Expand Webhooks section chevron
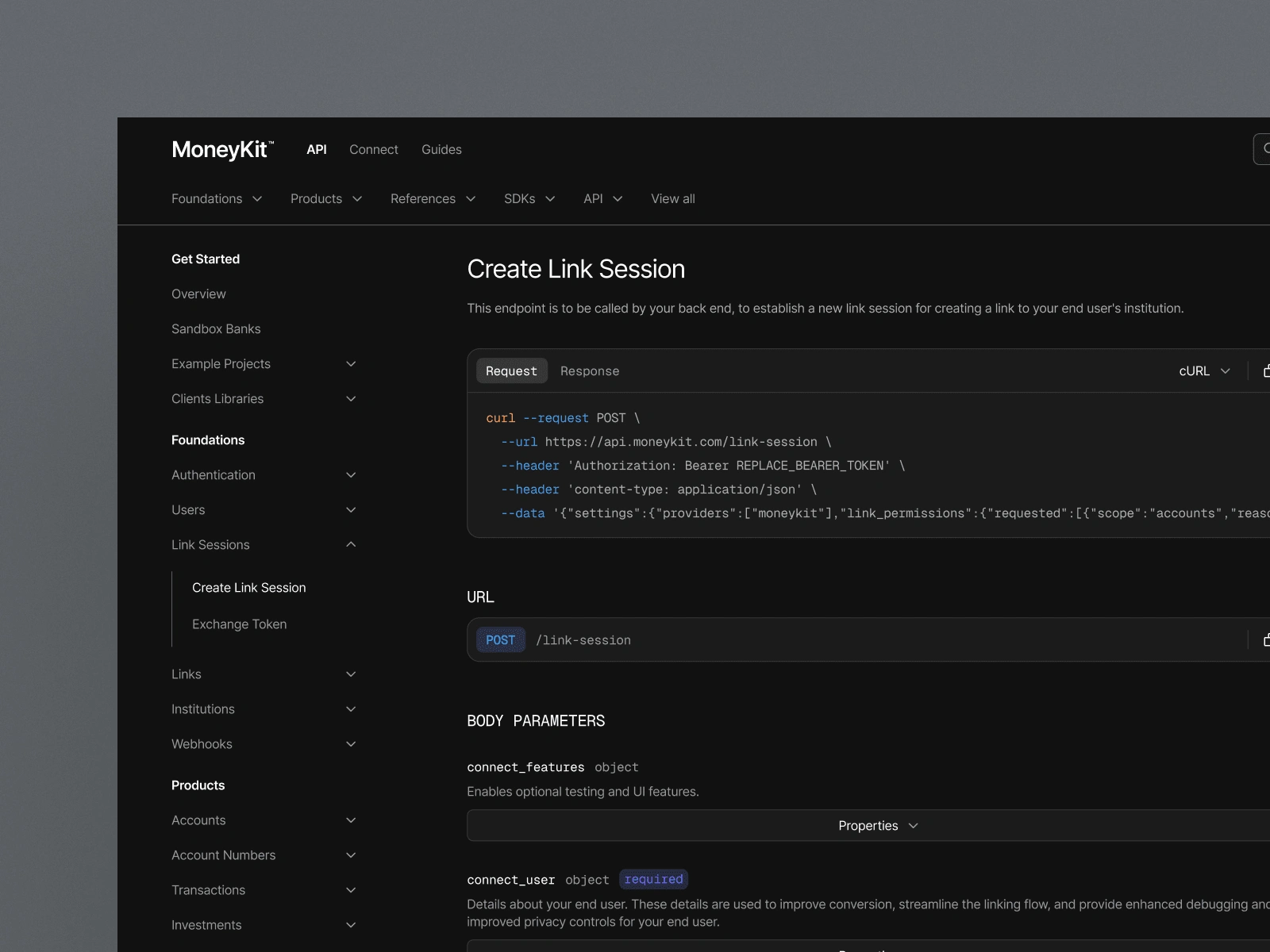This screenshot has width=1270, height=952. 351,743
